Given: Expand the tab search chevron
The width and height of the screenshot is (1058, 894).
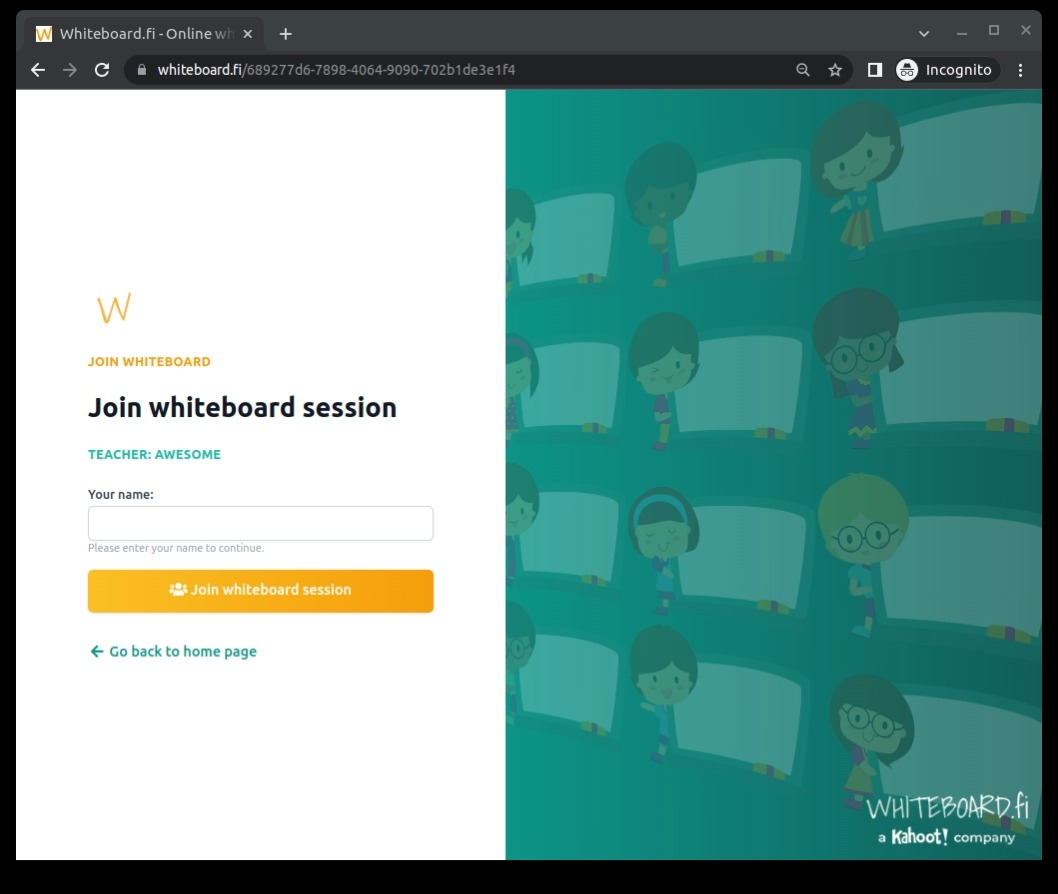Looking at the screenshot, I should click(x=924, y=34).
